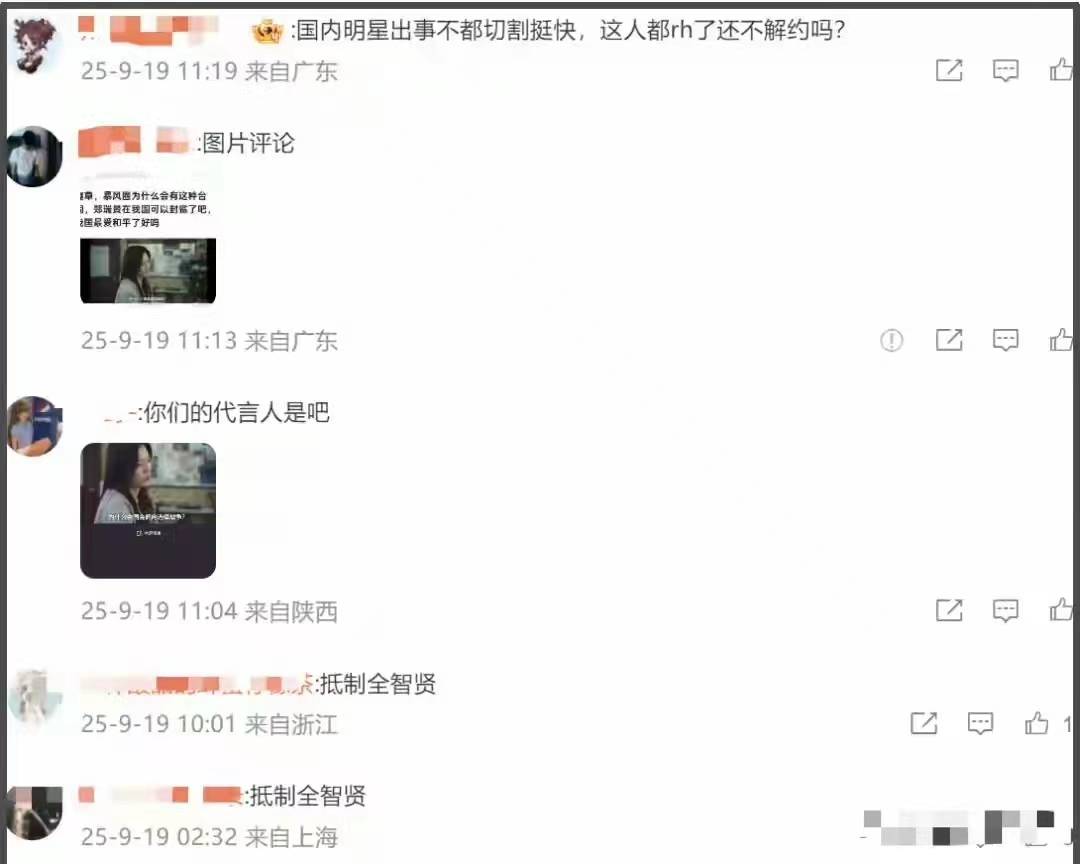Share the 你们的代言人是吧 comment

tap(948, 610)
